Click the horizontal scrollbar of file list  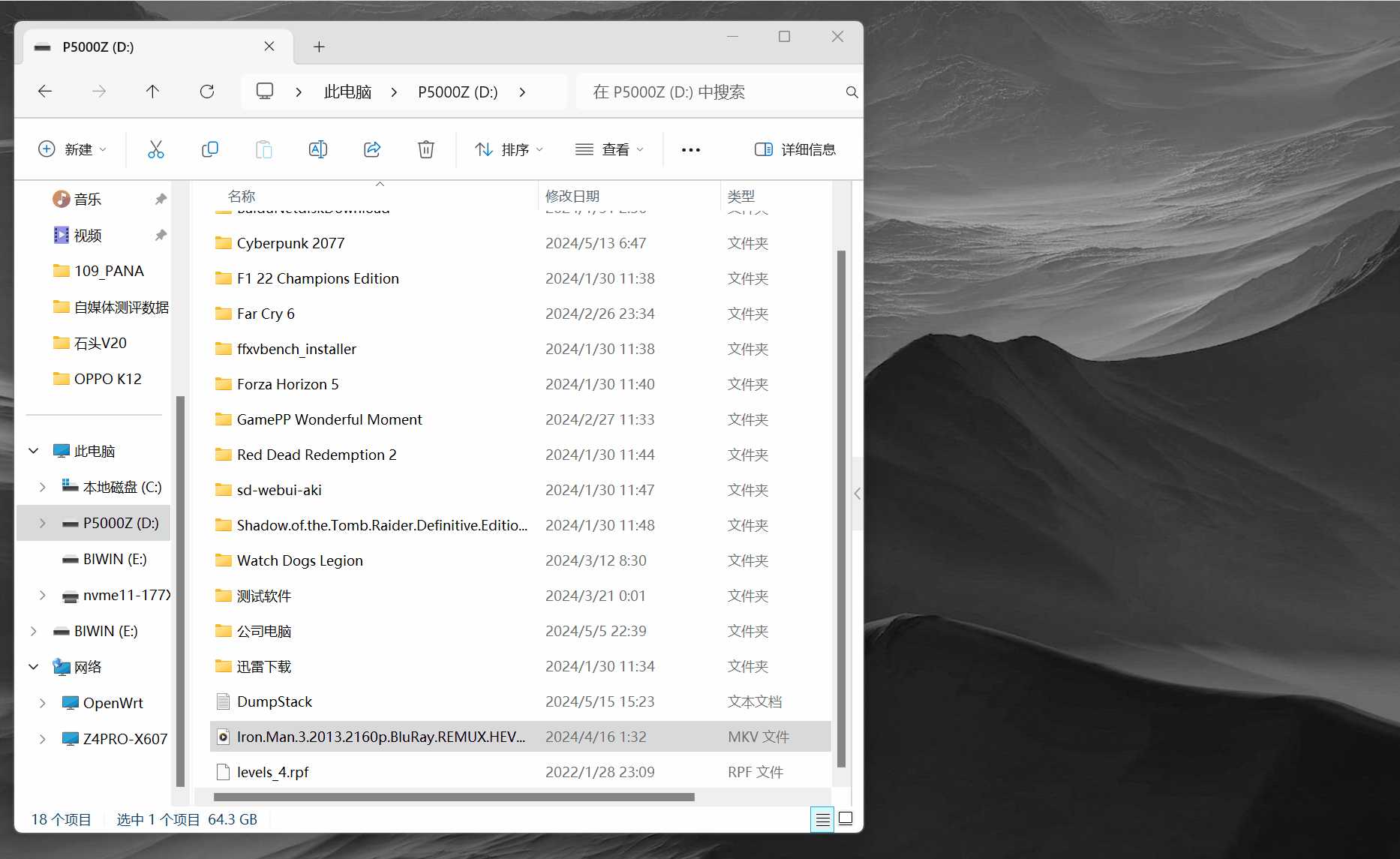point(454,797)
